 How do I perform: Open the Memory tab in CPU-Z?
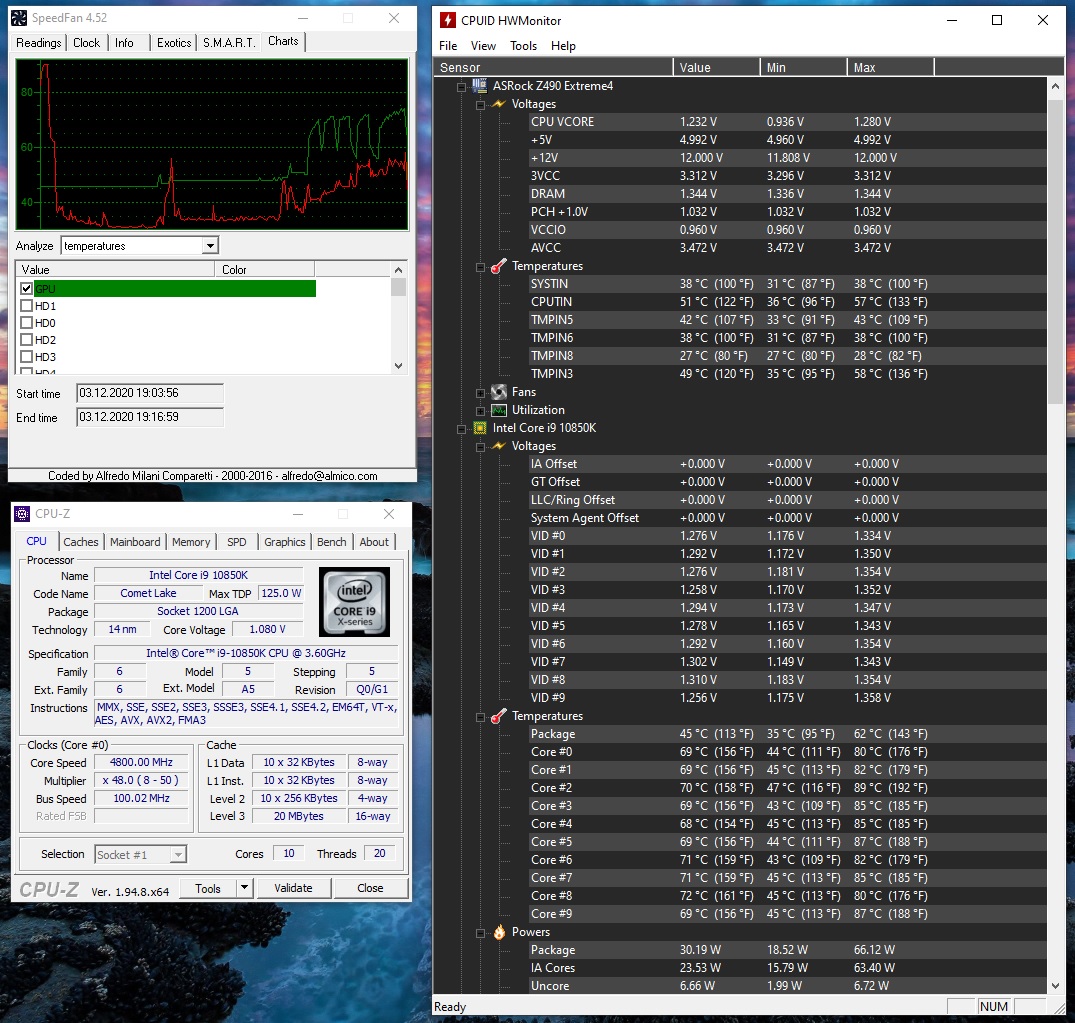pyautogui.click(x=191, y=542)
